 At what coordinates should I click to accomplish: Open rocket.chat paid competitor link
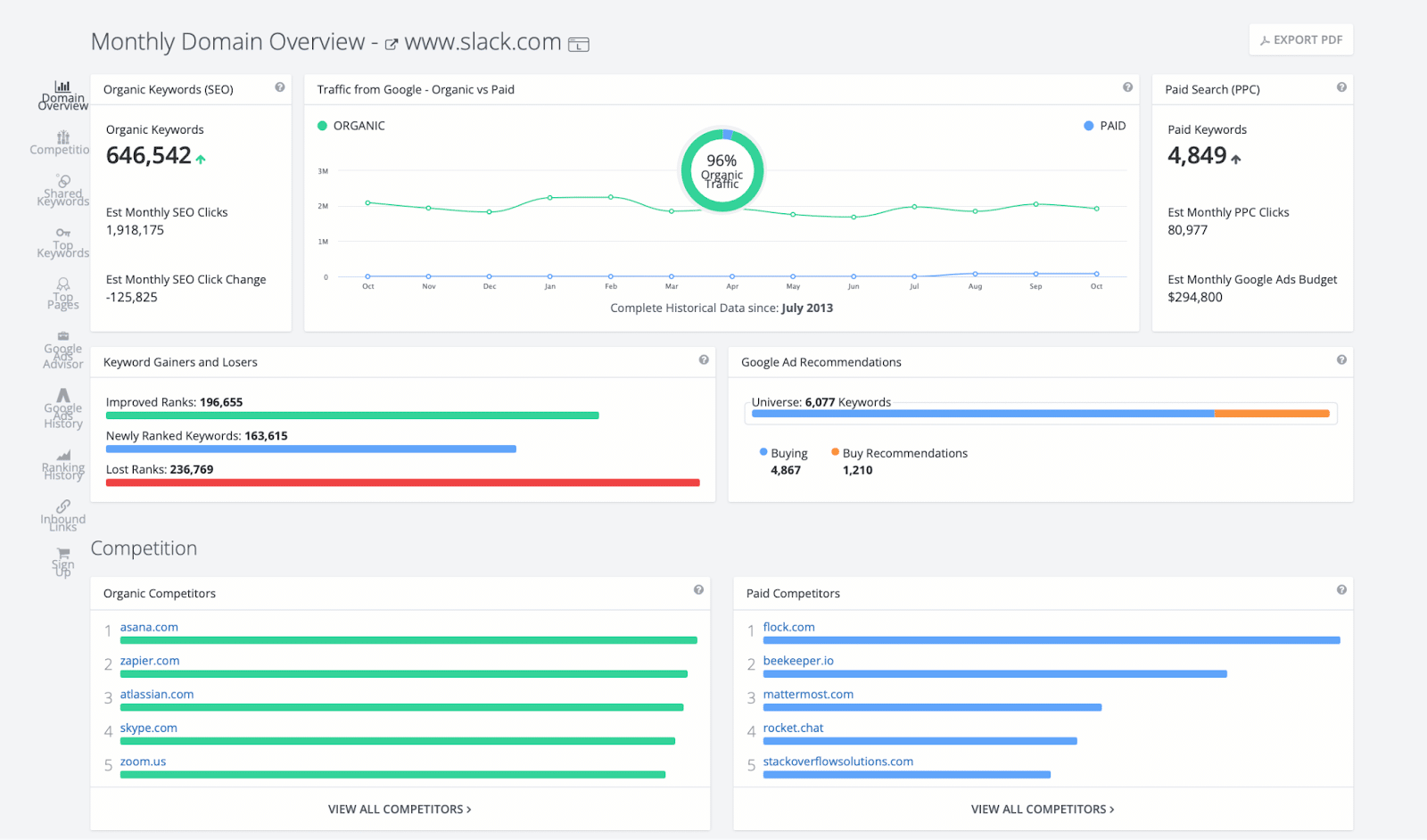click(793, 729)
